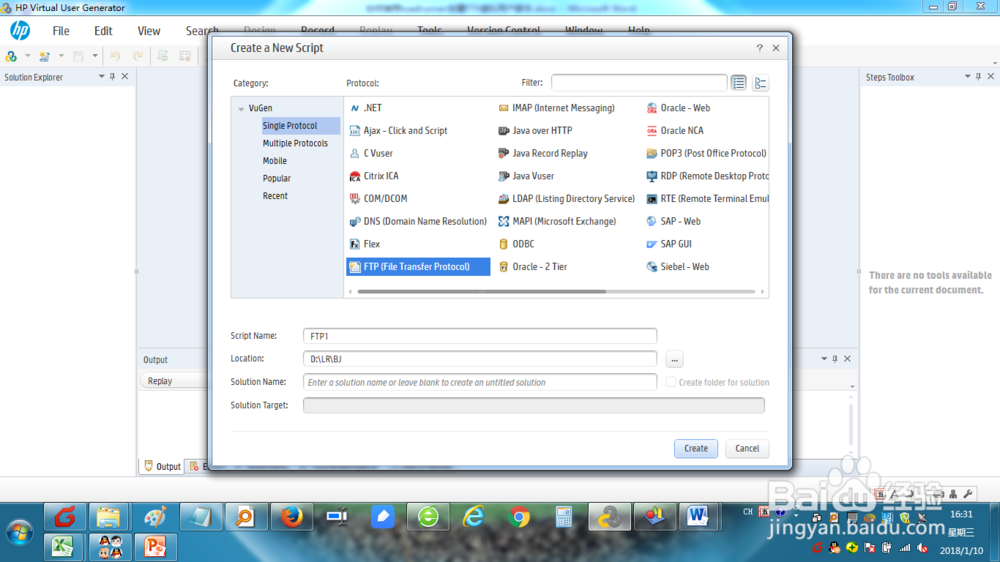Screen dimensions: 1000x562
Task: Browse for script location folder
Action: 674,359
